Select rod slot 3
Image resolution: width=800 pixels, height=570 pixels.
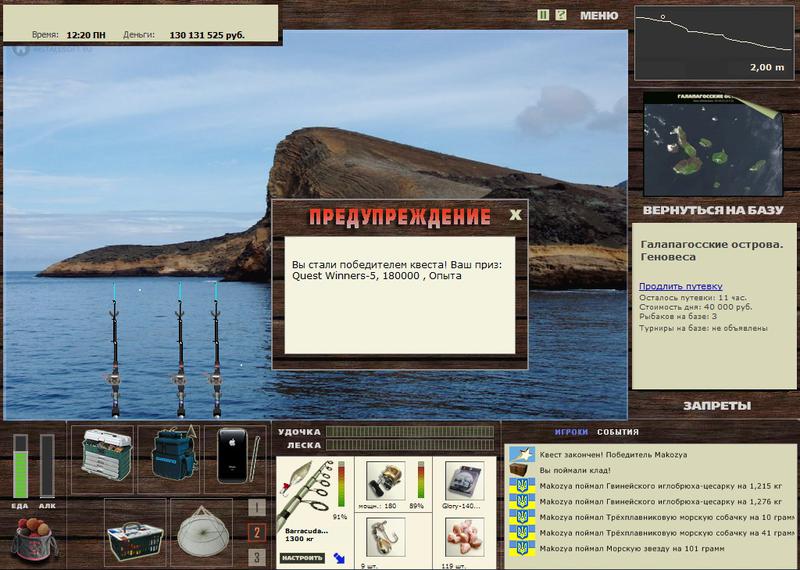[x=257, y=557]
